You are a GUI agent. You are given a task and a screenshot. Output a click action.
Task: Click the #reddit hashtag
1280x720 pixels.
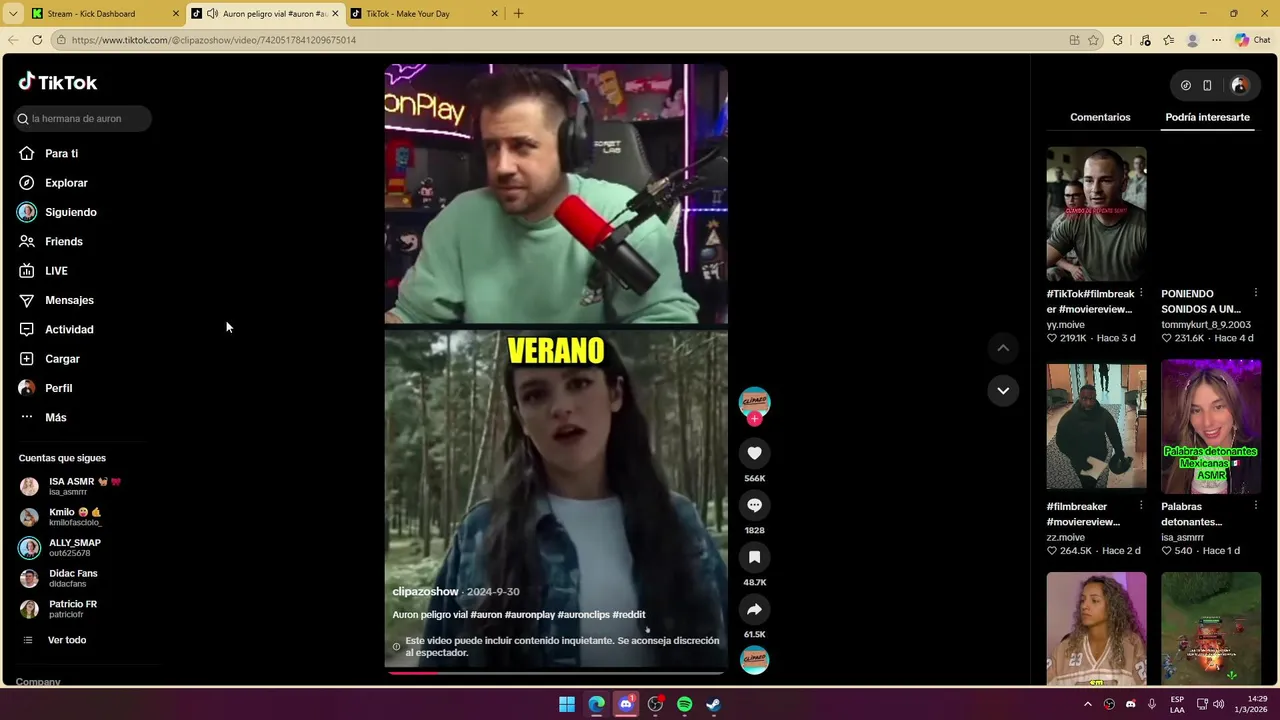click(629, 614)
